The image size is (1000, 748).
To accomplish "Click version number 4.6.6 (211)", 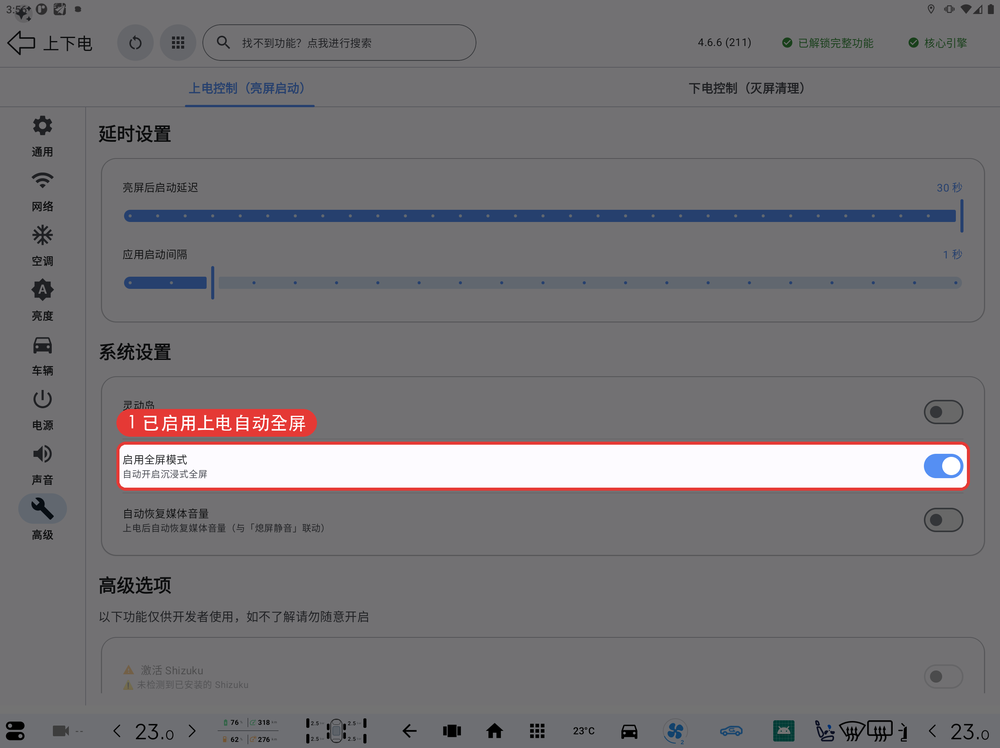I will pyautogui.click(x=724, y=43).
